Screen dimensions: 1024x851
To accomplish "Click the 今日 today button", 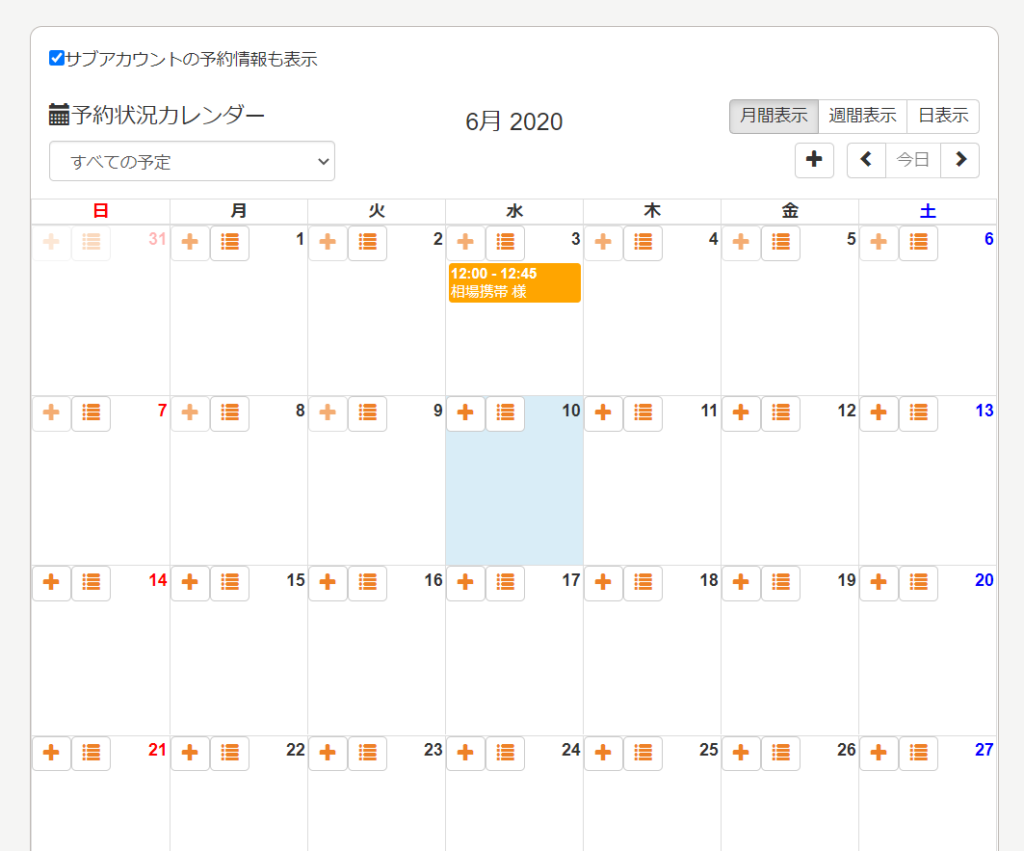I will coord(913,160).
